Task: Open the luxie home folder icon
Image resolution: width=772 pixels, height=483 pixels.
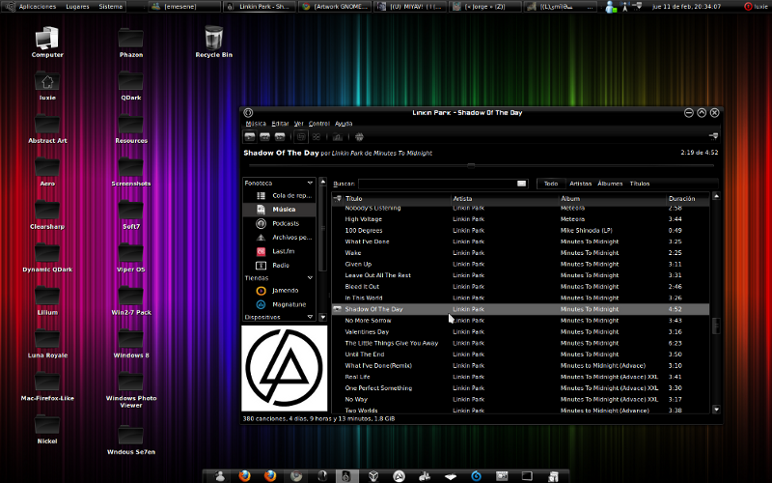Action: [47, 86]
